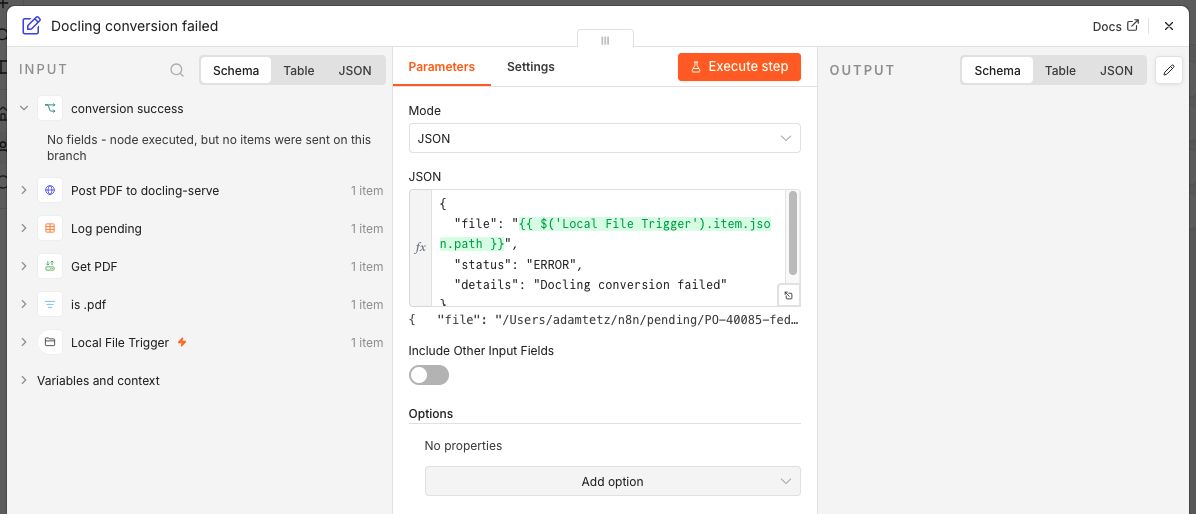Open the Mode dropdown showing JSON
Image resolution: width=1196 pixels, height=514 pixels.
tap(604, 138)
